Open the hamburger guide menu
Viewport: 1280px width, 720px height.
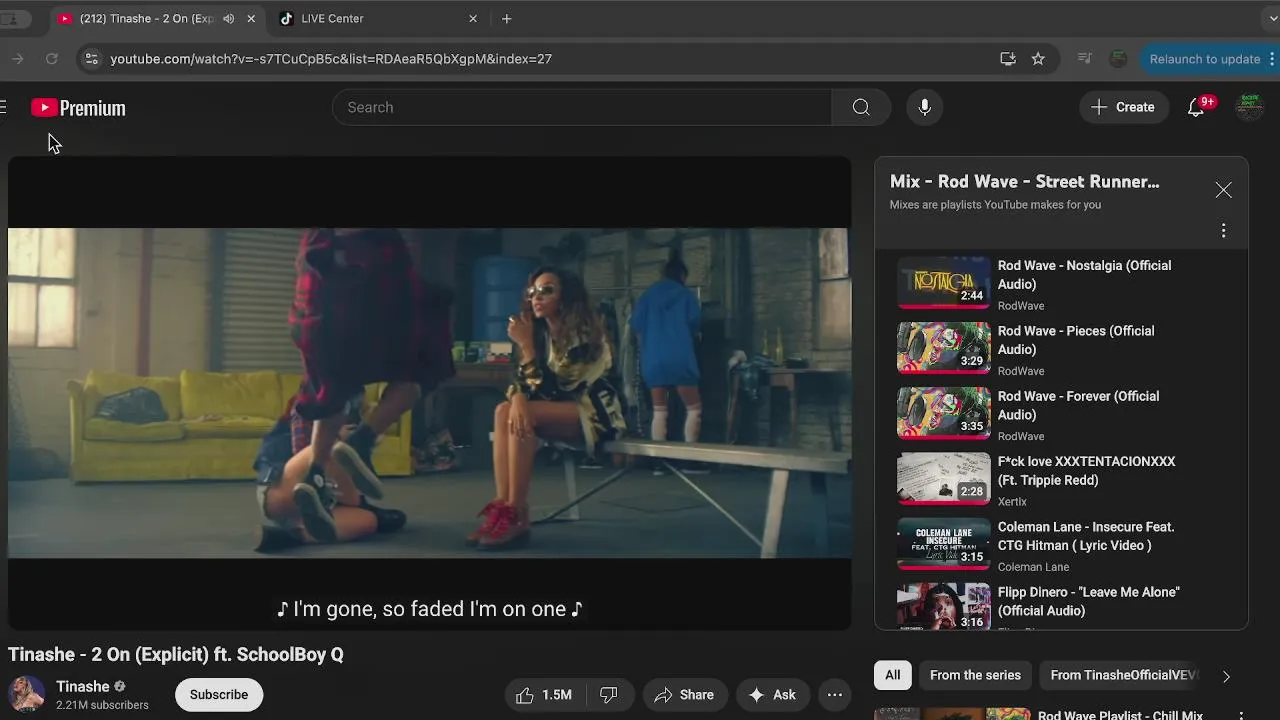[x=3, y=107]
